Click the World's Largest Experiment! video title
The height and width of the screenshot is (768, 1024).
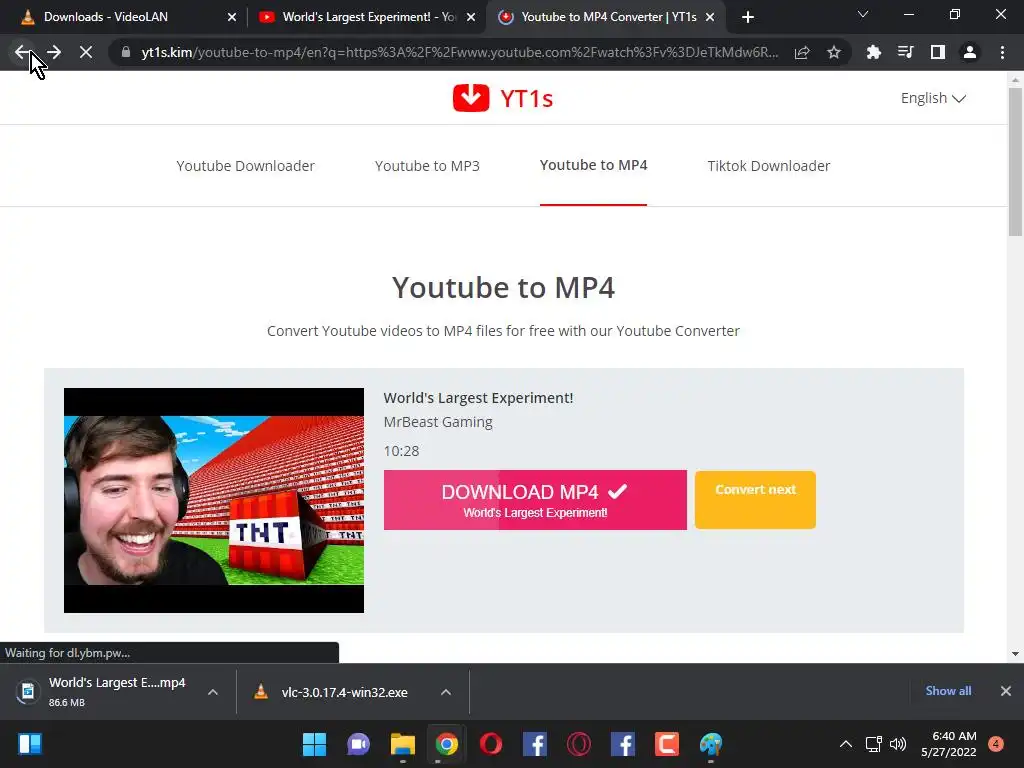(478, 398)
